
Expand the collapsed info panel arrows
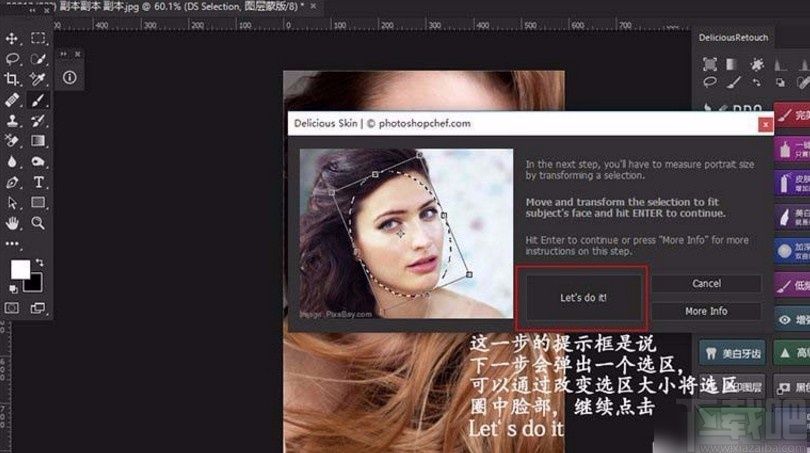pos(64,54)
